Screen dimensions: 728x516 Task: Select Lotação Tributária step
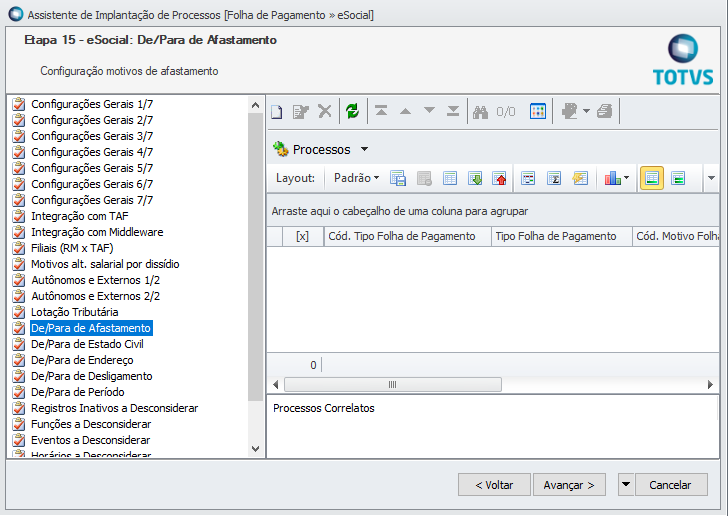coord(74,312)
